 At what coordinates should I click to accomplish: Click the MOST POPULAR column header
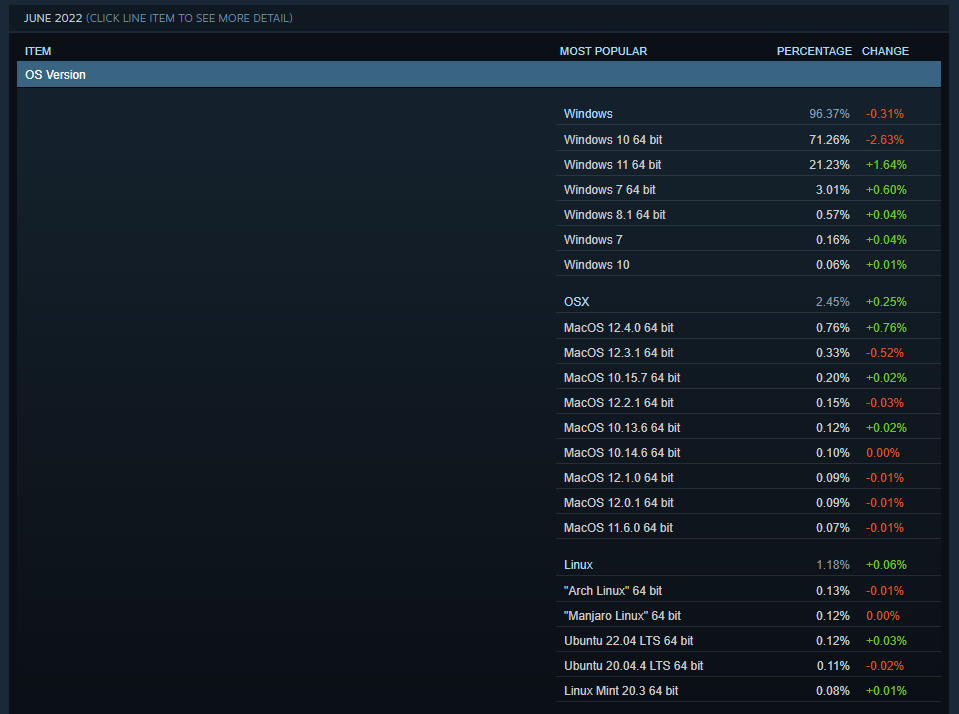coord(603,51)
